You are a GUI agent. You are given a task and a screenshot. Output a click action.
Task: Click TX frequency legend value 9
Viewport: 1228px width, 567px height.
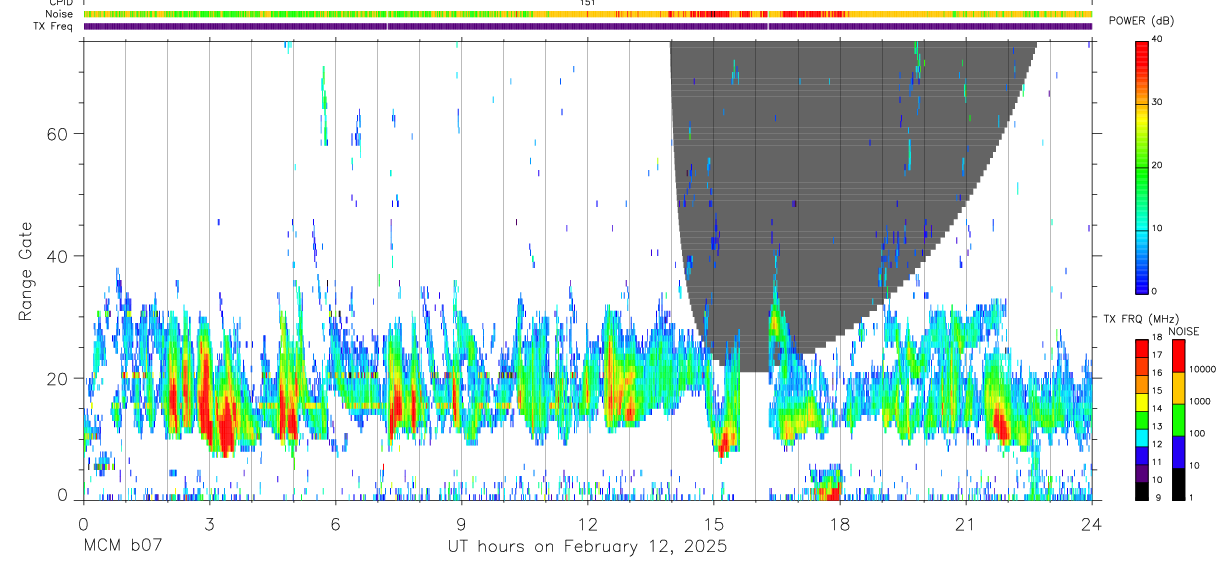click(x=1157, y=497)
